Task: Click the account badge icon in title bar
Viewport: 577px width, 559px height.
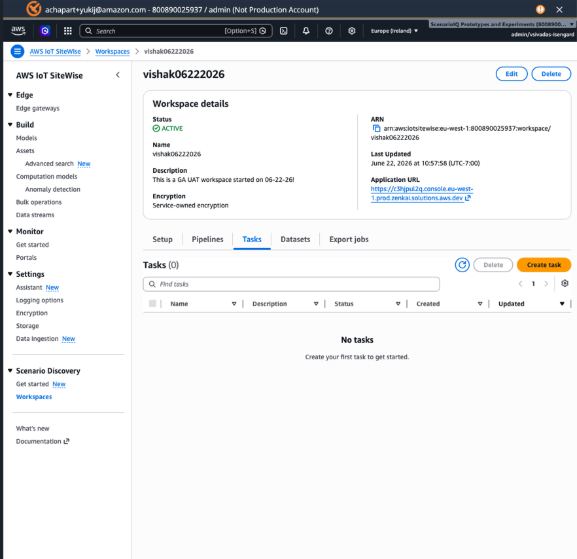Action: (33, 9)
